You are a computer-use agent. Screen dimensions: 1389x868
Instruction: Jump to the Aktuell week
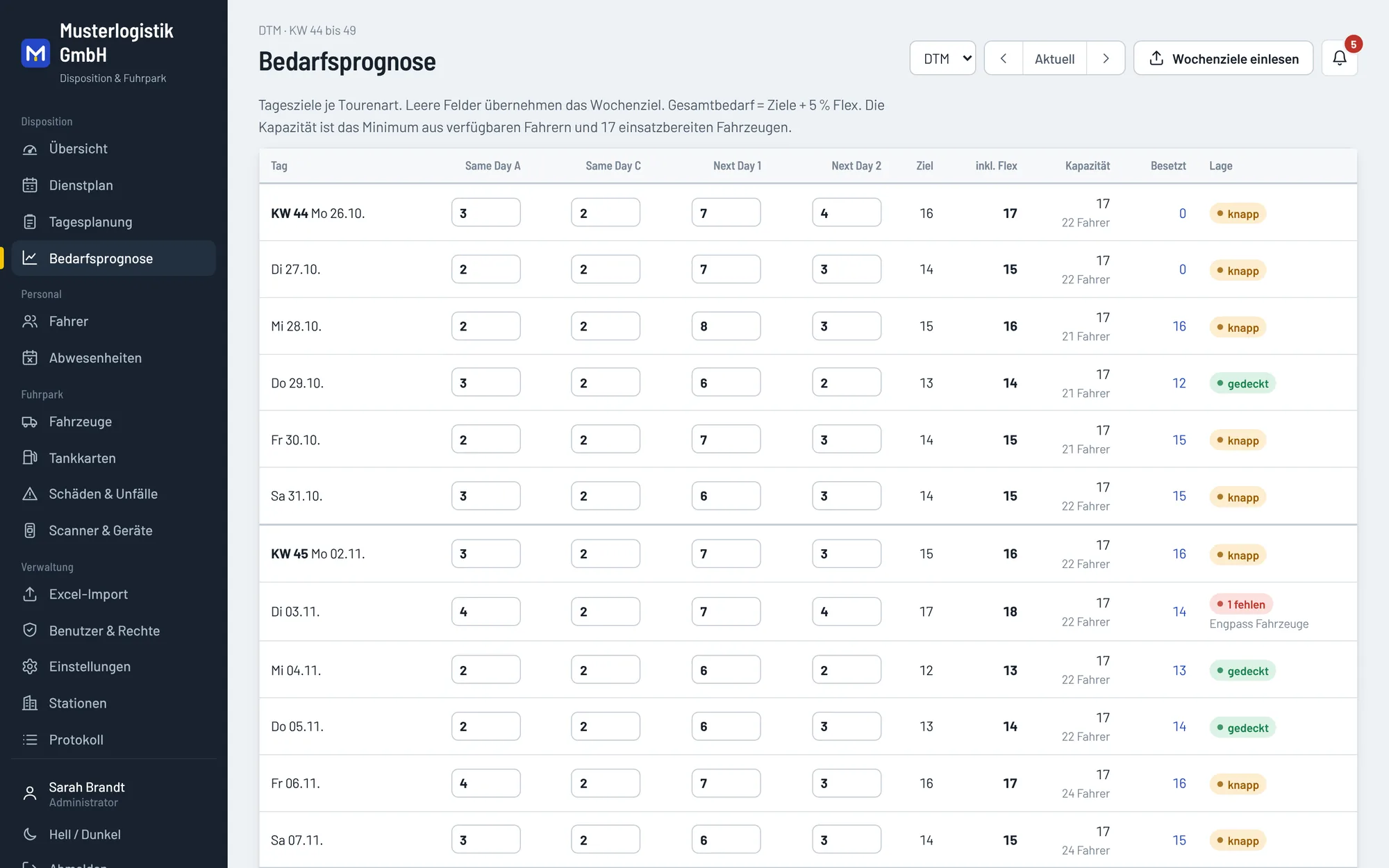(1054, 58)
